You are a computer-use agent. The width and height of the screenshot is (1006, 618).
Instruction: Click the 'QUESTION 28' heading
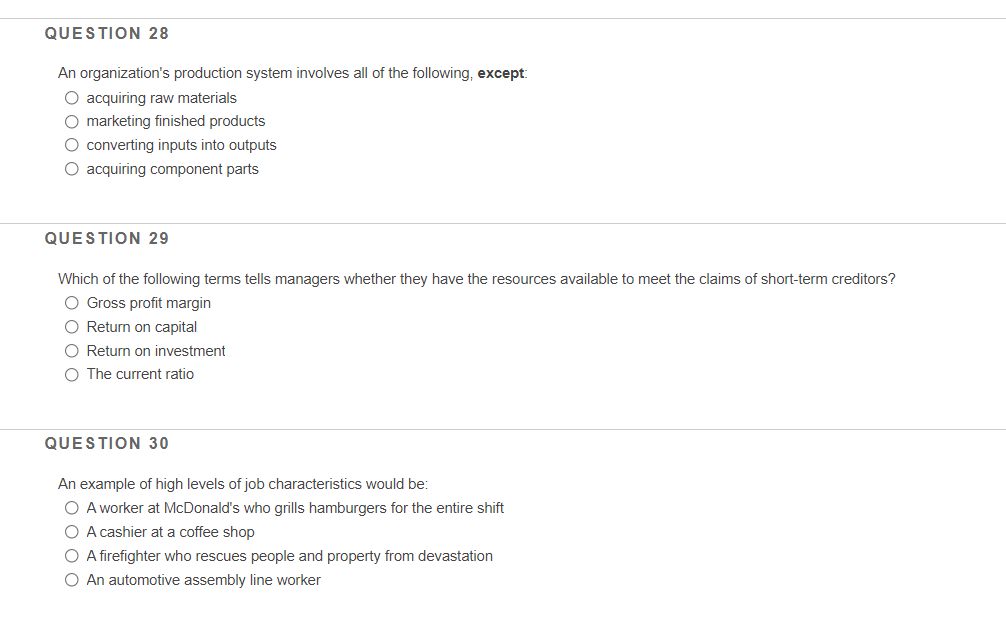(107, 34)
